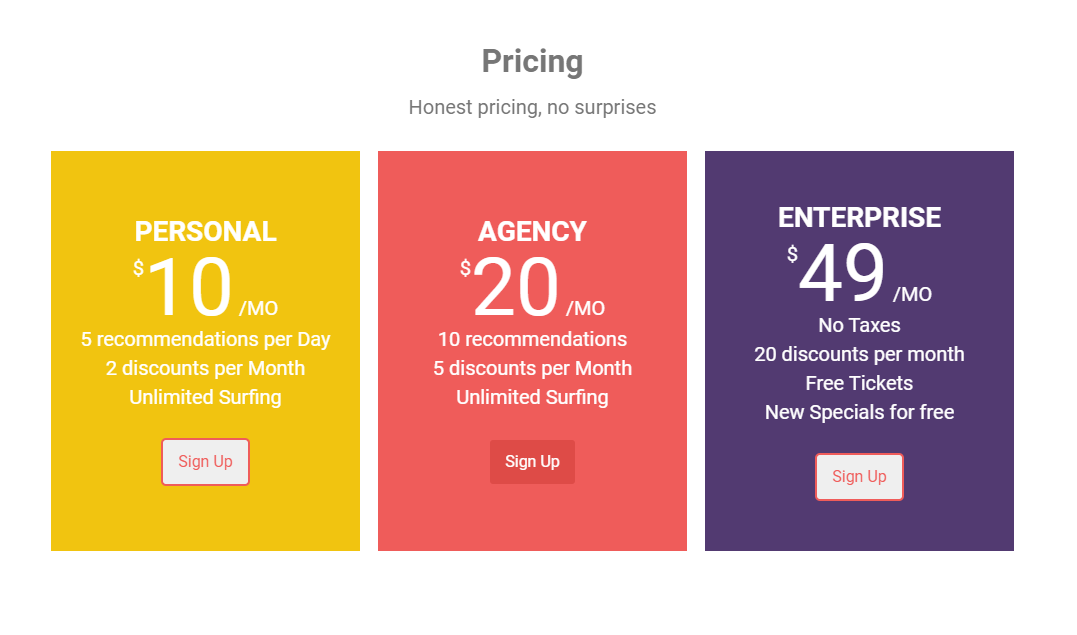
Task: Click the Free Tickets feature text
Action: [859, 383]
